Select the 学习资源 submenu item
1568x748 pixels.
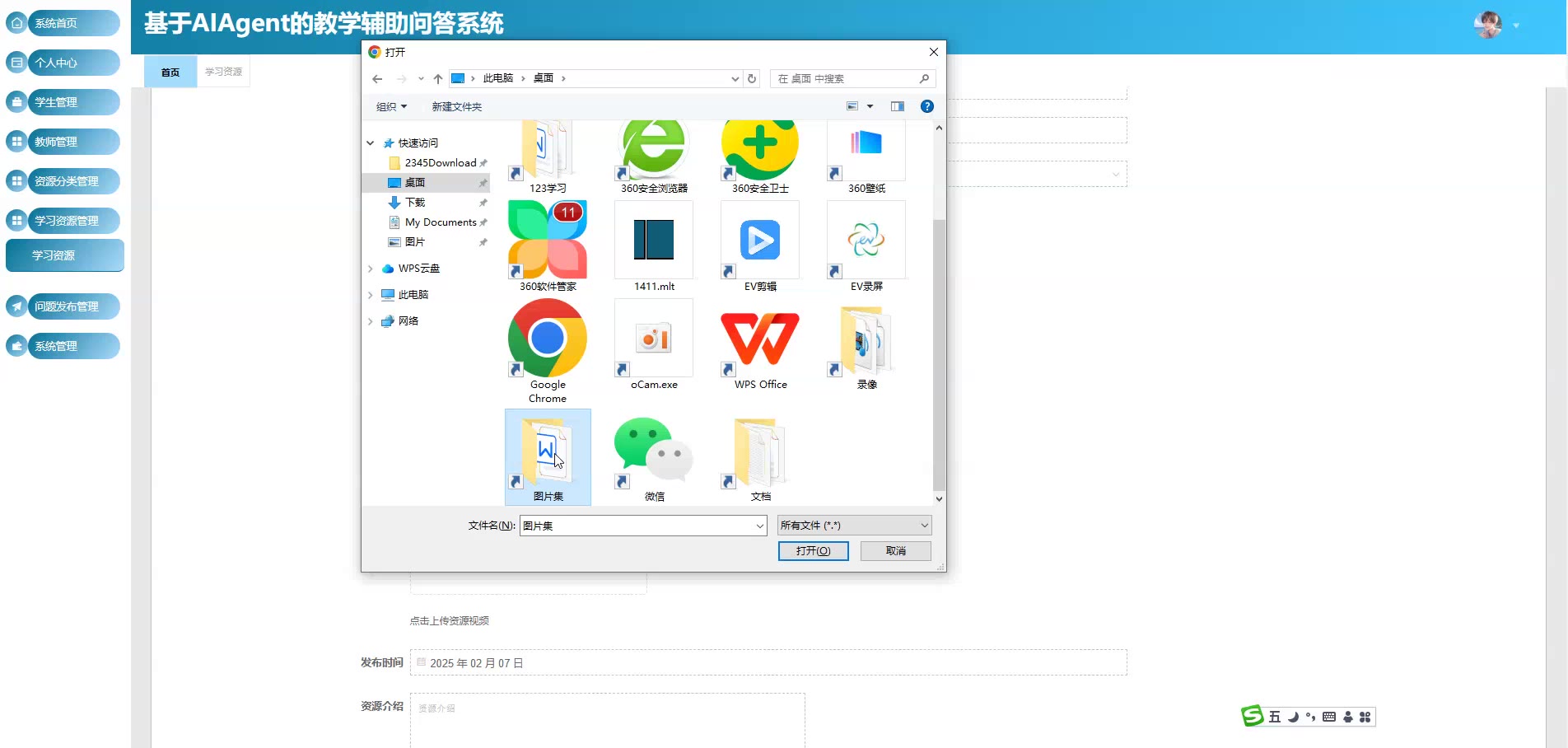[x=65, y=255]
